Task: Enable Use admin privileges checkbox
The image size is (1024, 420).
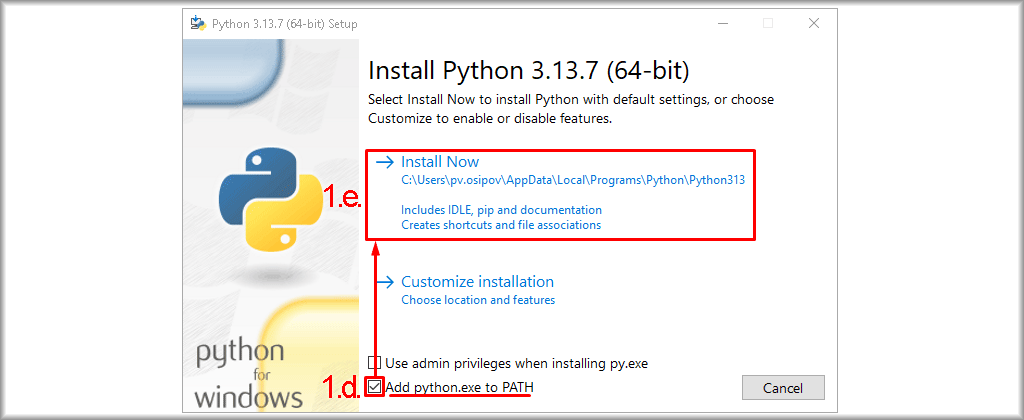Action: coord(375,363)
